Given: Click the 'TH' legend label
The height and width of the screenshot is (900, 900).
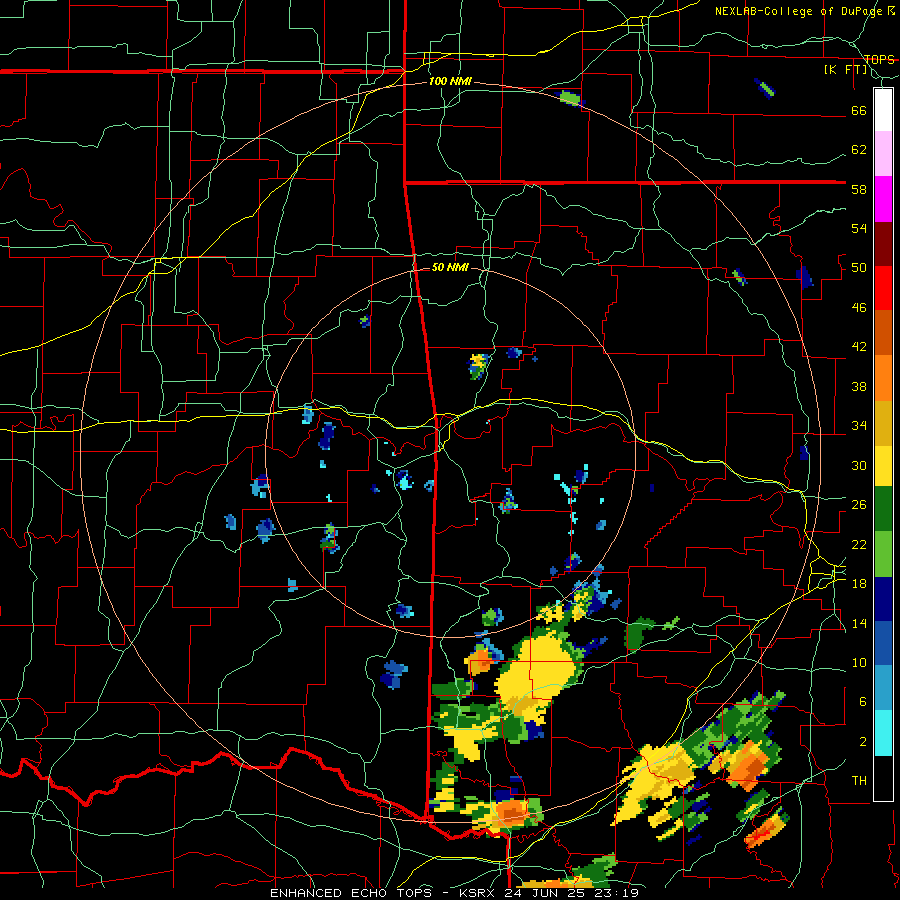Looking at the screenshot, I should coord(859,781).
